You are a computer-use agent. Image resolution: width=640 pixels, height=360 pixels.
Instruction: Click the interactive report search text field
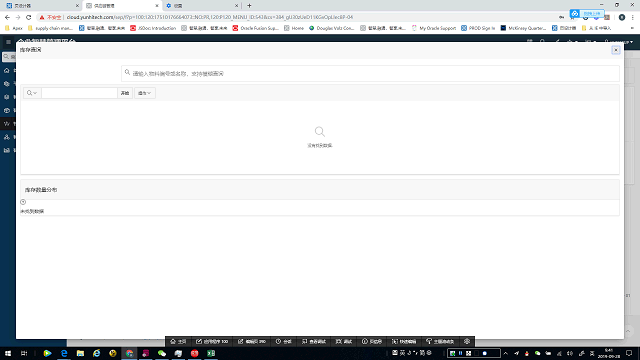tap(79, 93)
